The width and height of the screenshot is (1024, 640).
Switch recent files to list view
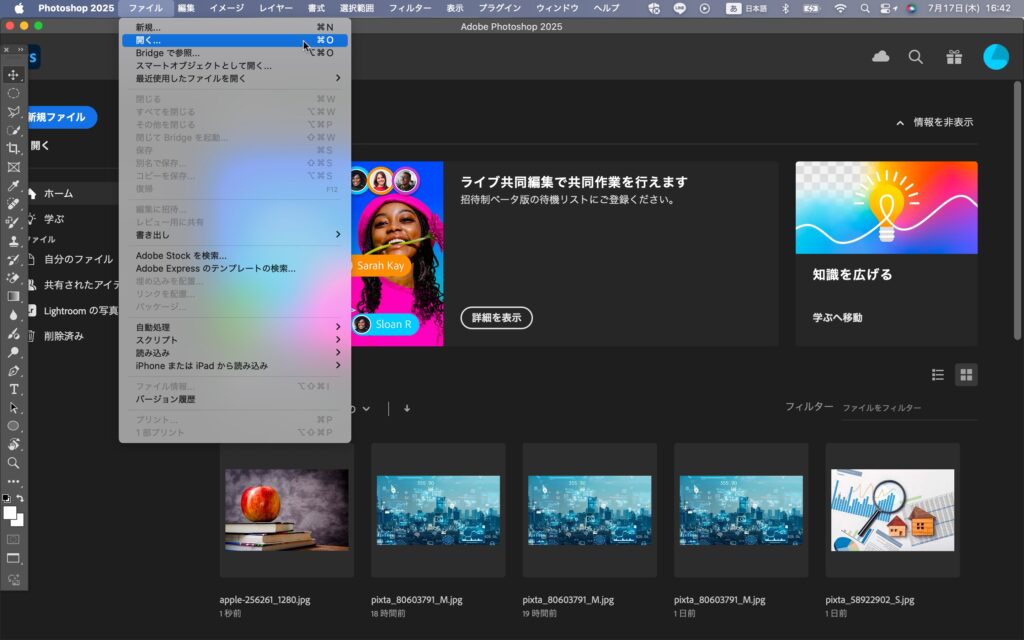938,375
